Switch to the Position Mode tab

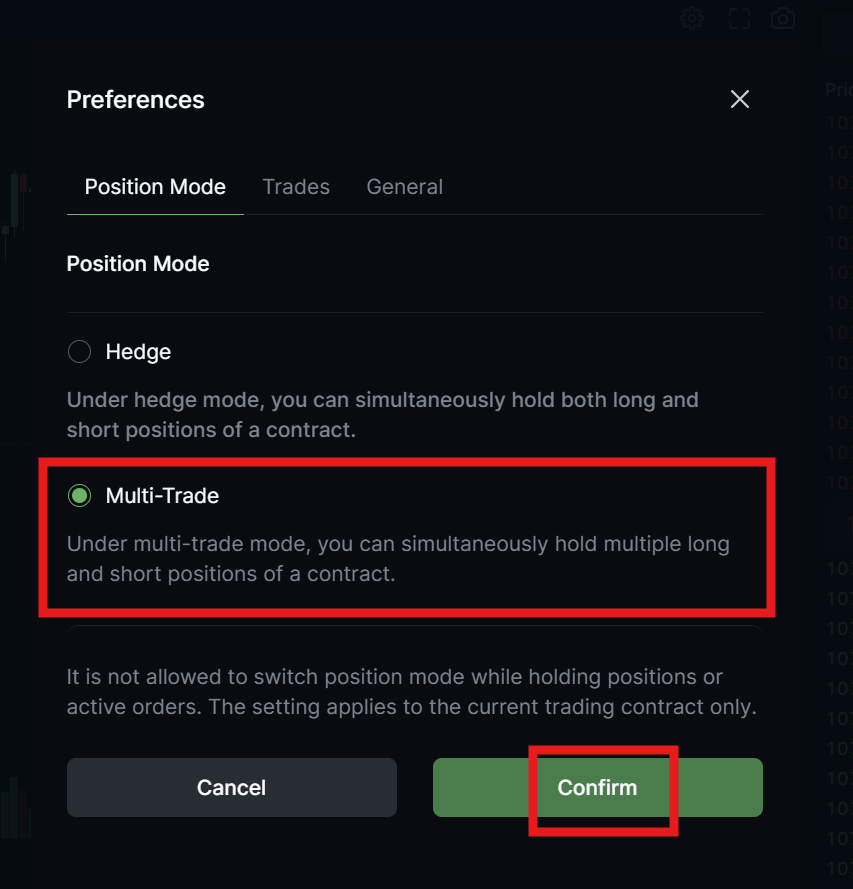pos(155,187)
